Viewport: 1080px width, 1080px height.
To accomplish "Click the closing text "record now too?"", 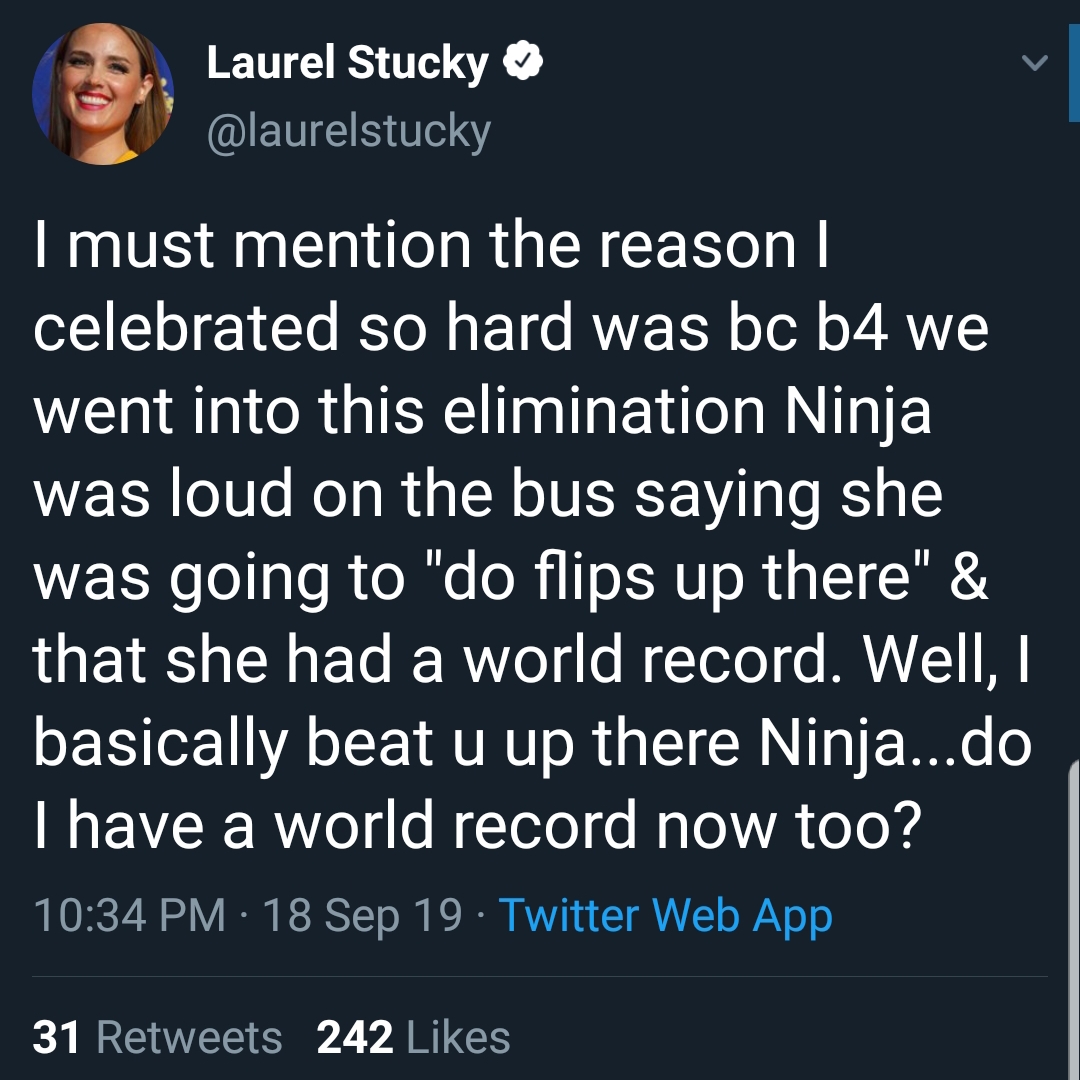I will pos(687,825).
